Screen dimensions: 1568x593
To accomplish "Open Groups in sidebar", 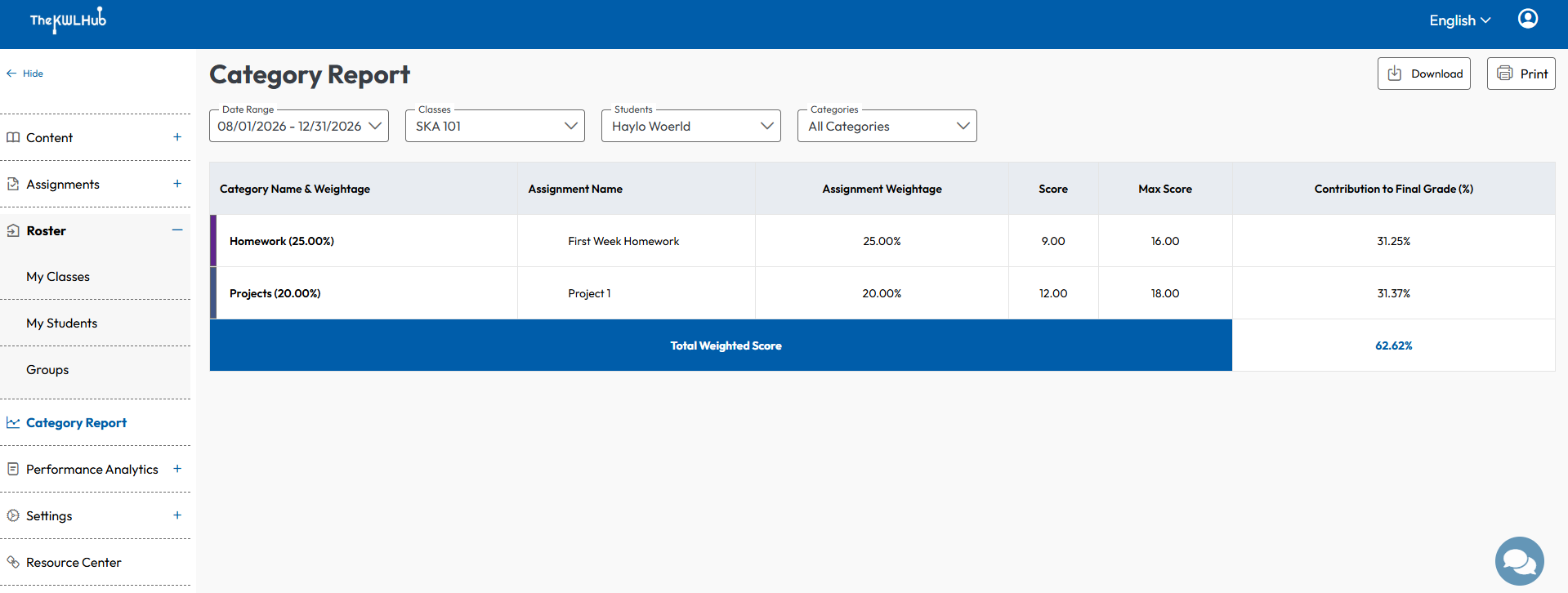I will [x=47, y=370].
